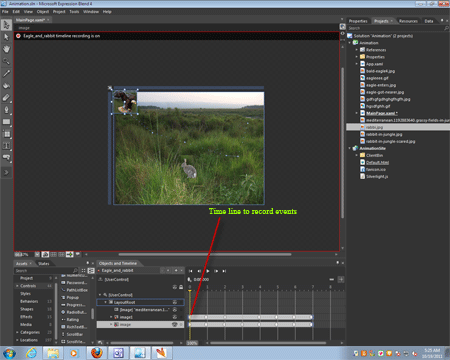Choose the Pan hand tool
Screen dimensions: 450x360
tap(6, 49)
